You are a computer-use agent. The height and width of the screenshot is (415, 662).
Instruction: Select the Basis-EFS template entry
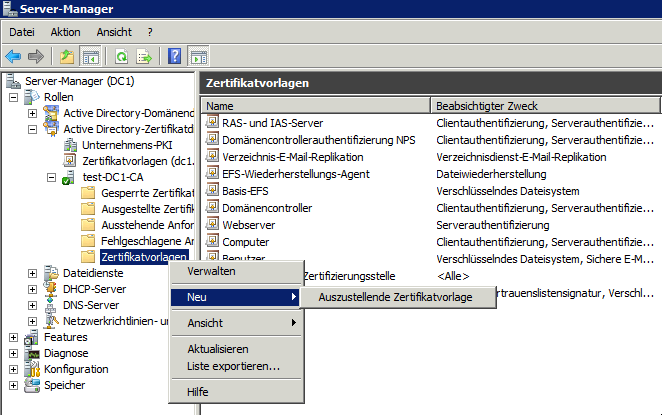pos(250,191)
